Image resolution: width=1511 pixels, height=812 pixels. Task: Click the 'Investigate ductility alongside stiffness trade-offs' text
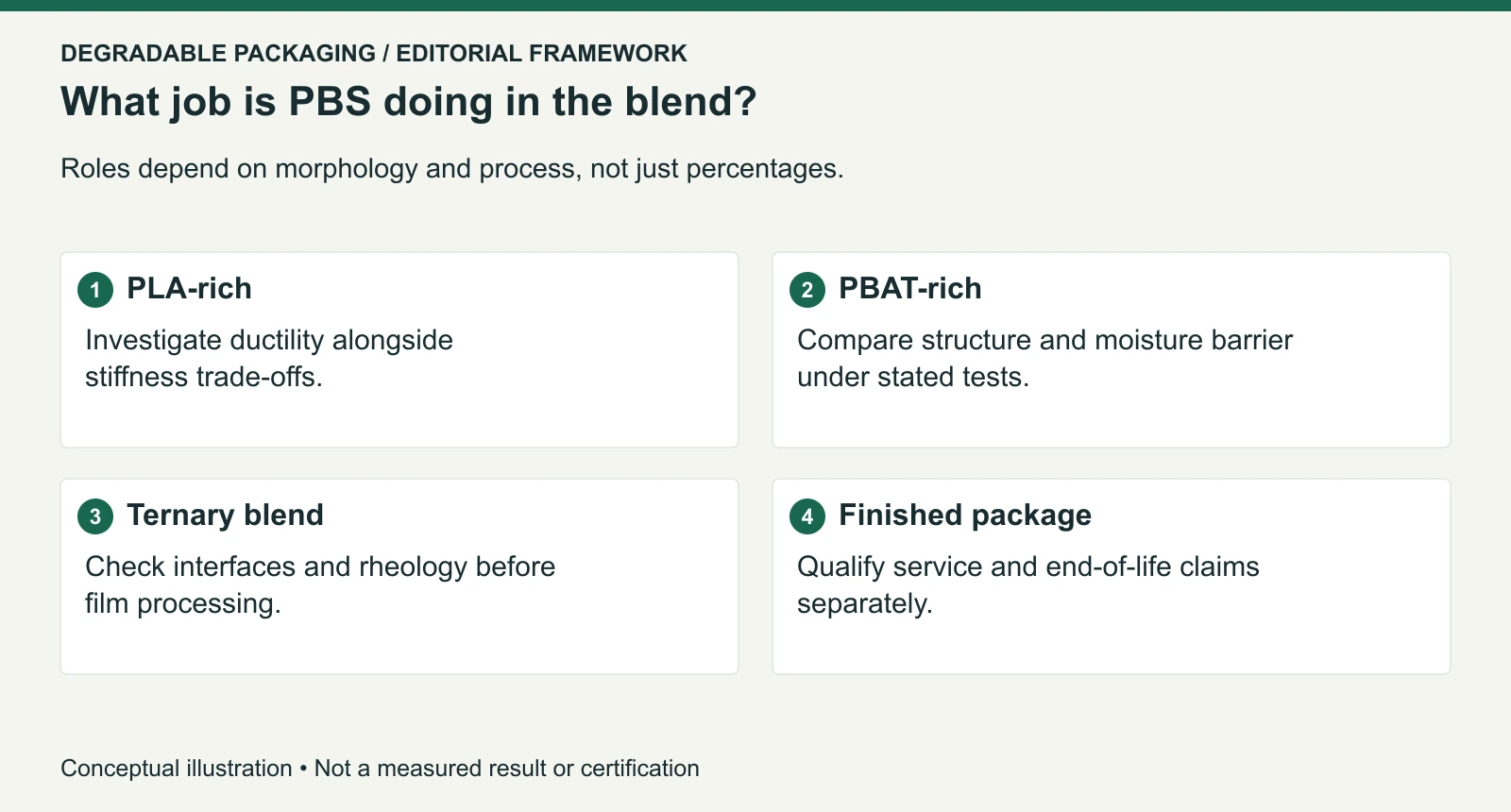(x=269, y=359)
